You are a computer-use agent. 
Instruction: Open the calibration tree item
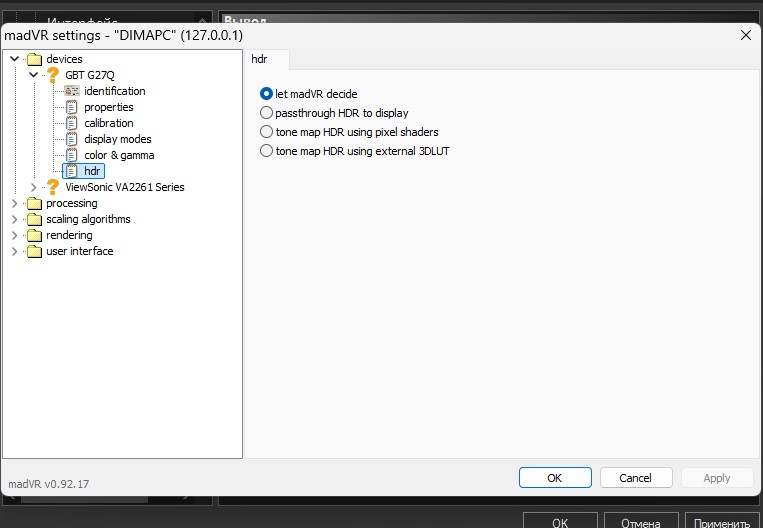pos(109,123)
